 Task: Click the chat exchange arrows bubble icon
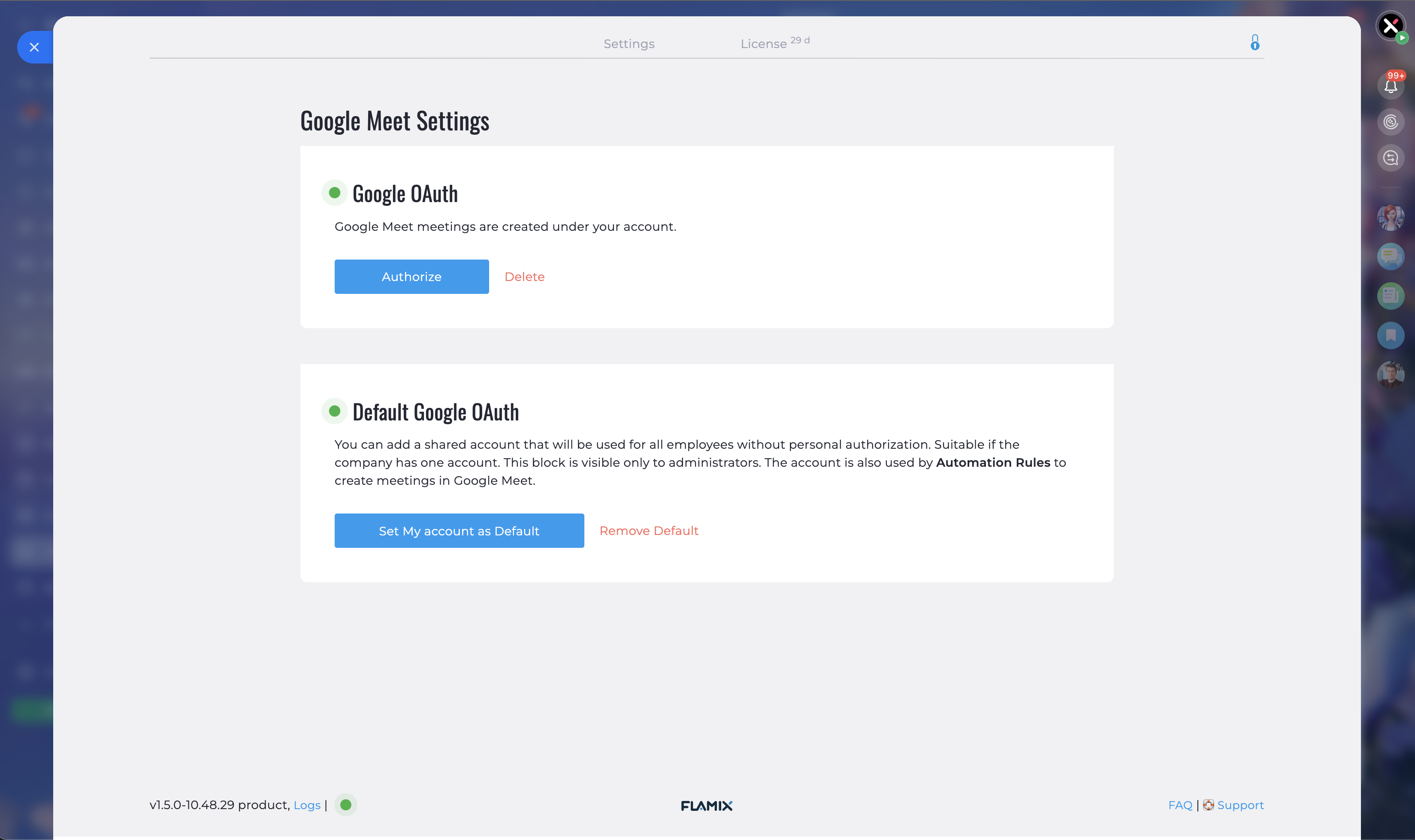pos(1390,158)
